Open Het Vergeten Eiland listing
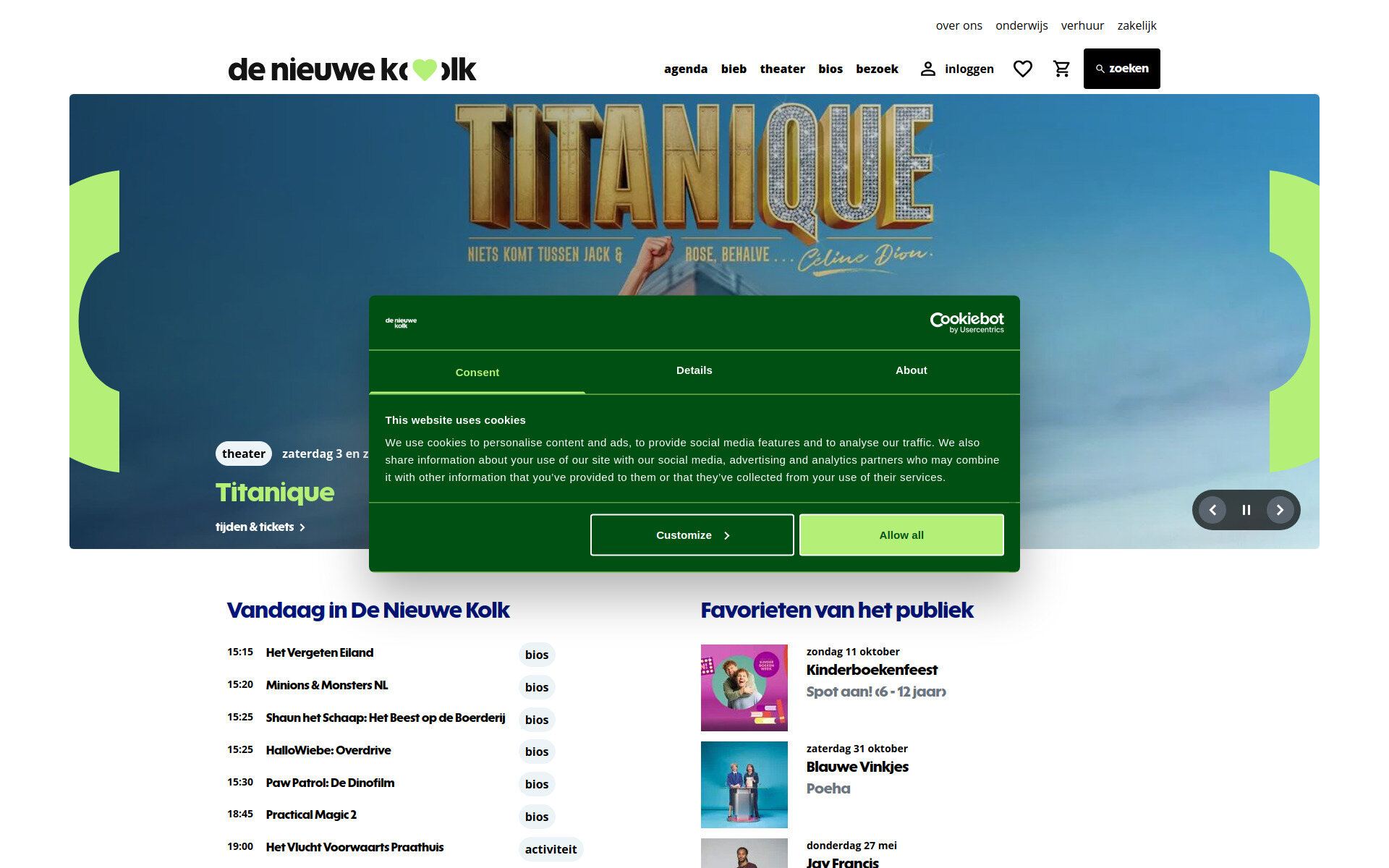This screenshot has width=1389, height=868. point(320,652)
